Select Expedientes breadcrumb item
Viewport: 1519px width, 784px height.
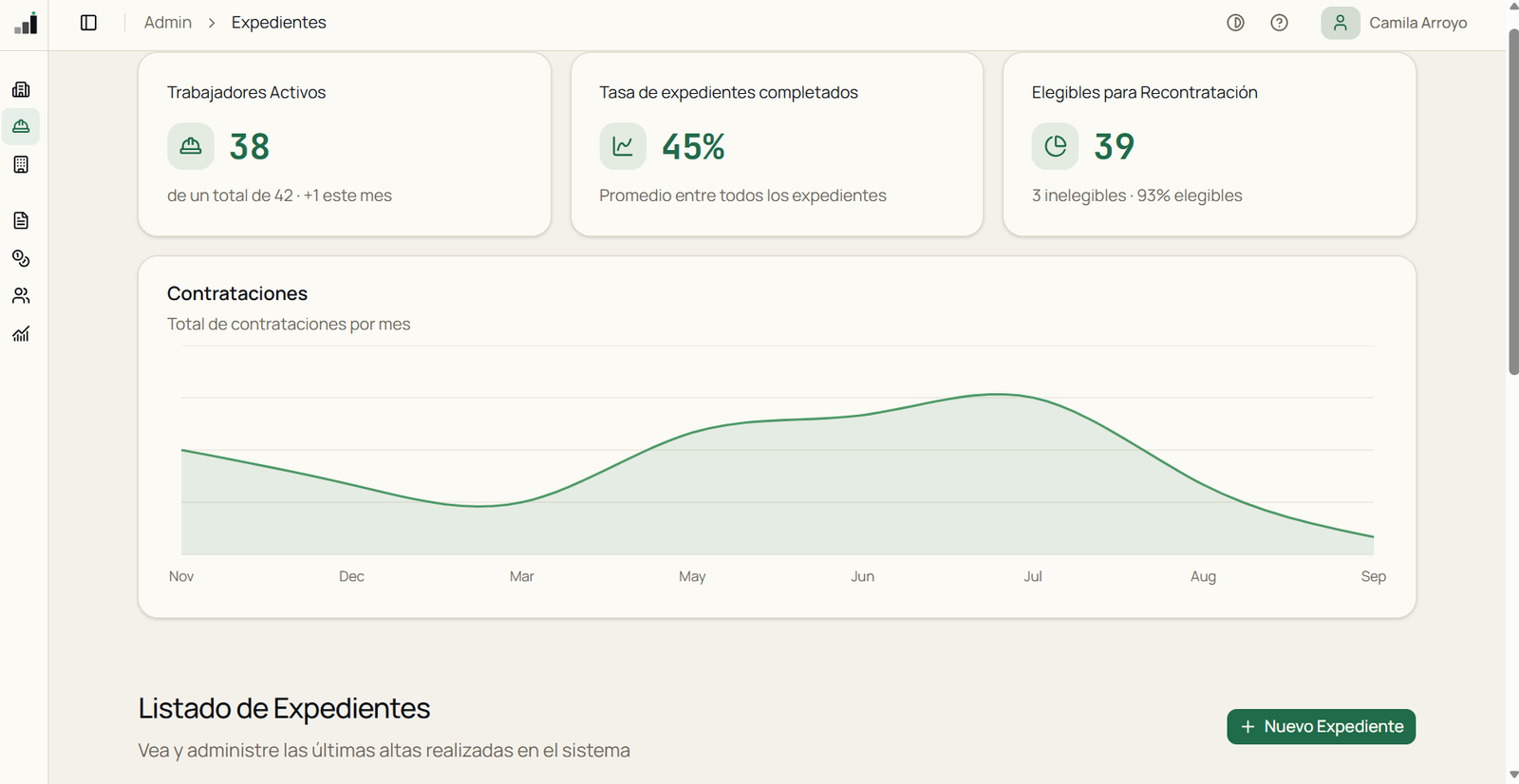pyautogui.click(x=278, y=23)
